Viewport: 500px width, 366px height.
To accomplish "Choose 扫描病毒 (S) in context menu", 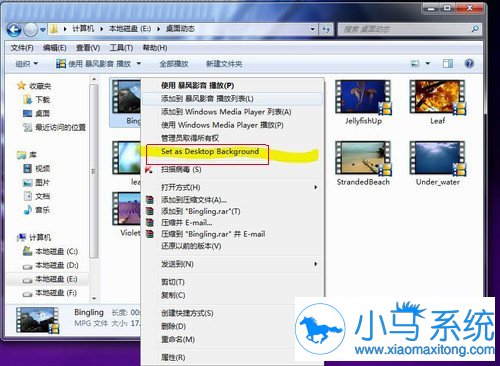I will coord(233,169).
